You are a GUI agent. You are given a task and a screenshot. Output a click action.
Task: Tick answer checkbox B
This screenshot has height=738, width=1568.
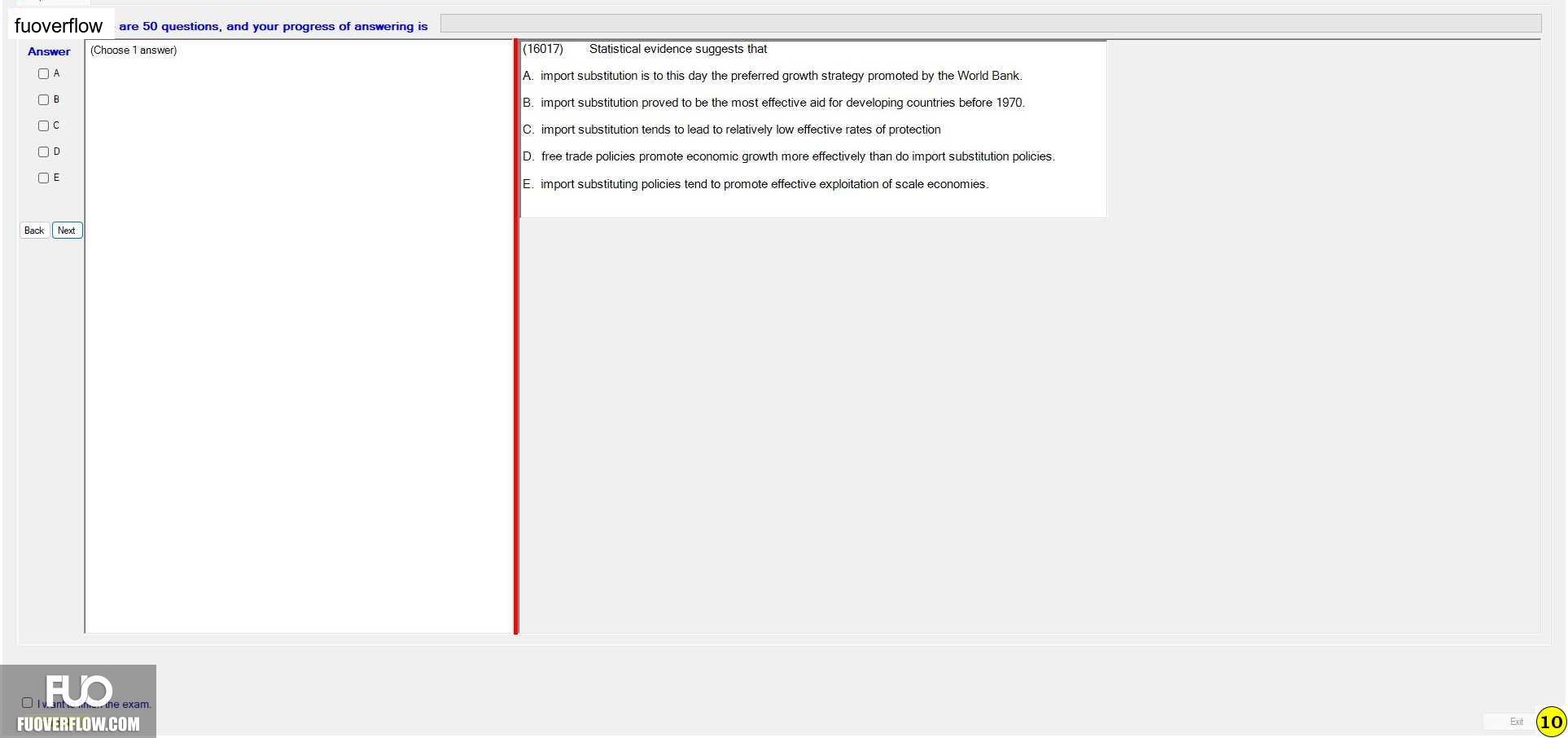click(43, 99)
